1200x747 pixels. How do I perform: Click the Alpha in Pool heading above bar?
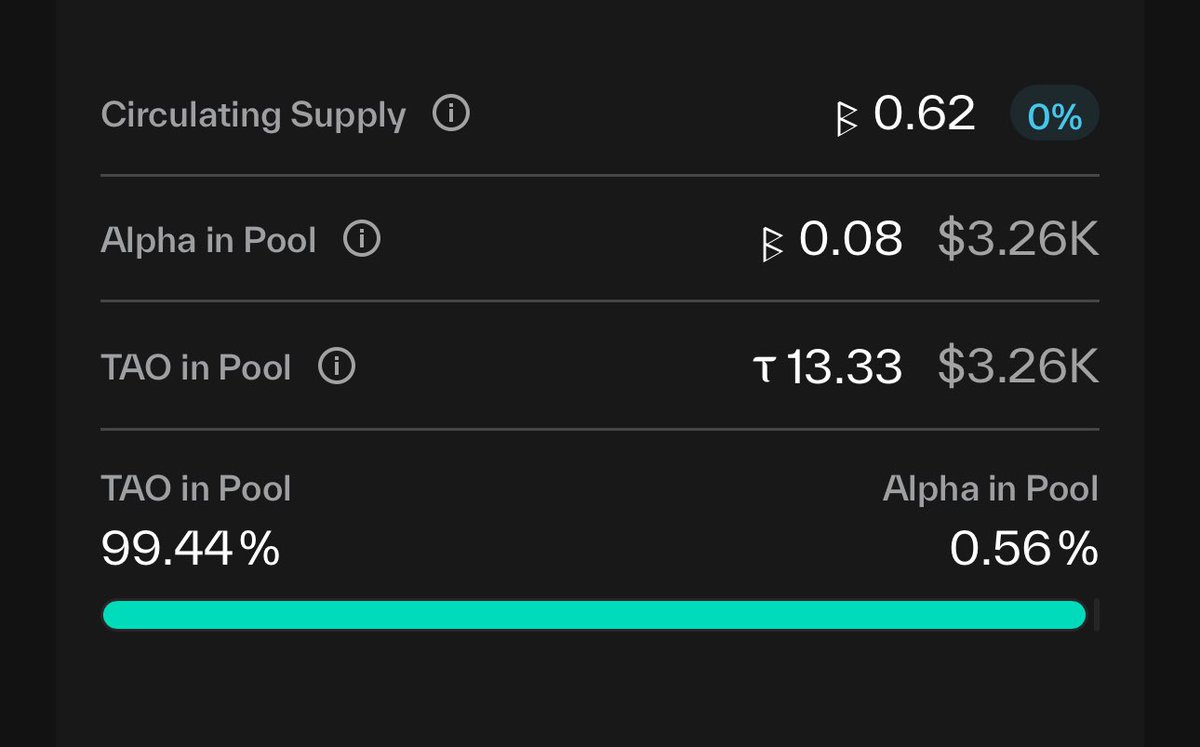point(991,488)
